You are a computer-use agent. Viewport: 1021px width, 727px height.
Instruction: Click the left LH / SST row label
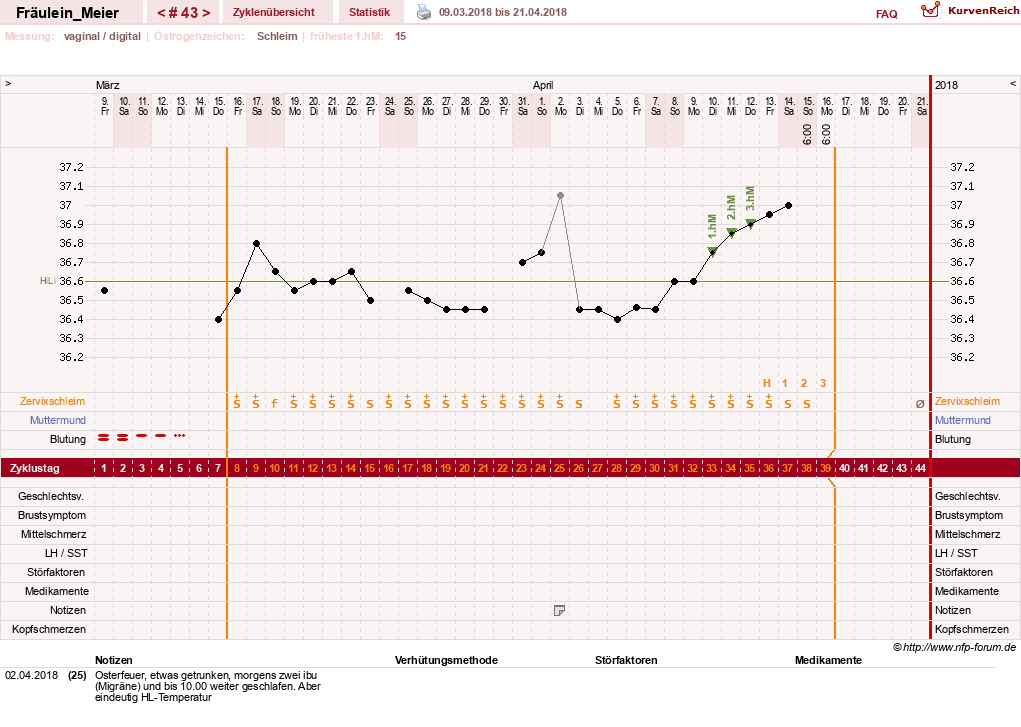[66, 553]
